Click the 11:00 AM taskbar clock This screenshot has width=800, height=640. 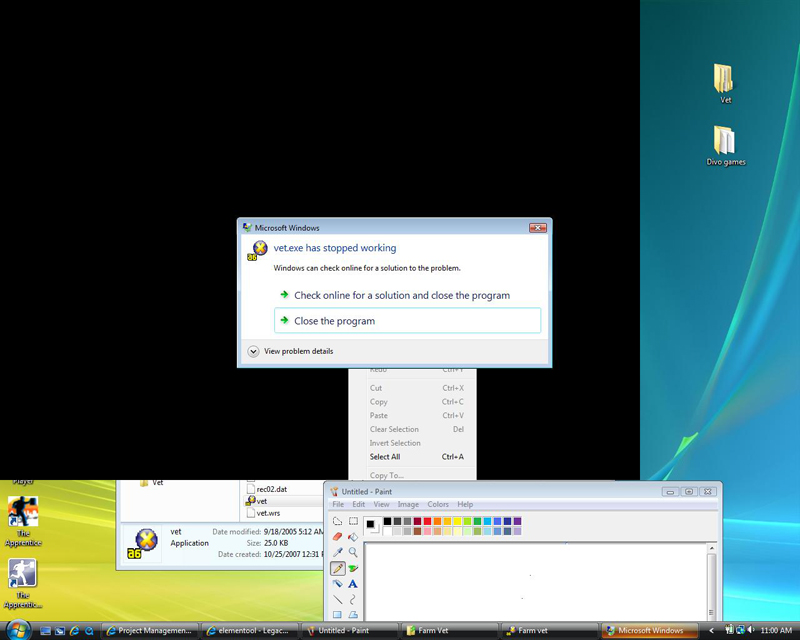[776, 631]
